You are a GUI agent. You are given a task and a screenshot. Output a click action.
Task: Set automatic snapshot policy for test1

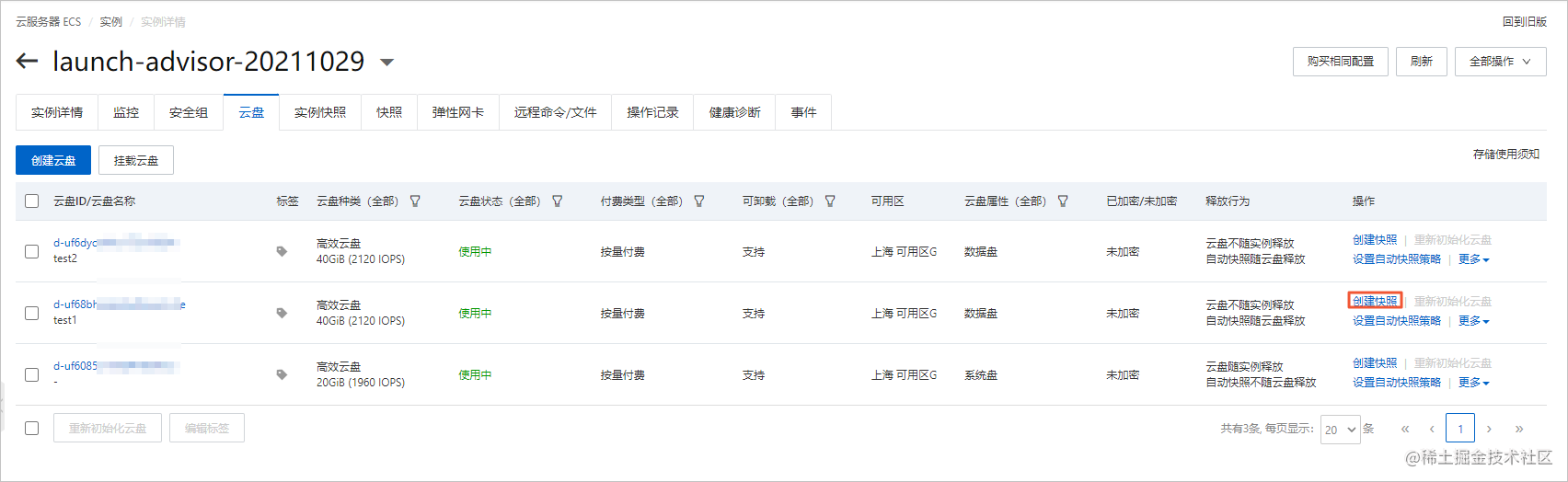tap(1397, 321)
